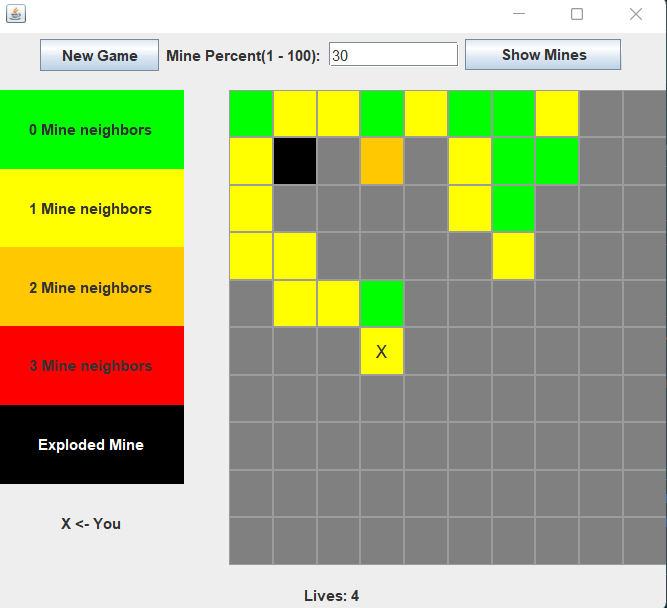Image resolution: width=667 pixels, height=608 pixels.
Task: Maximize the game window
Action: point(577,14)
